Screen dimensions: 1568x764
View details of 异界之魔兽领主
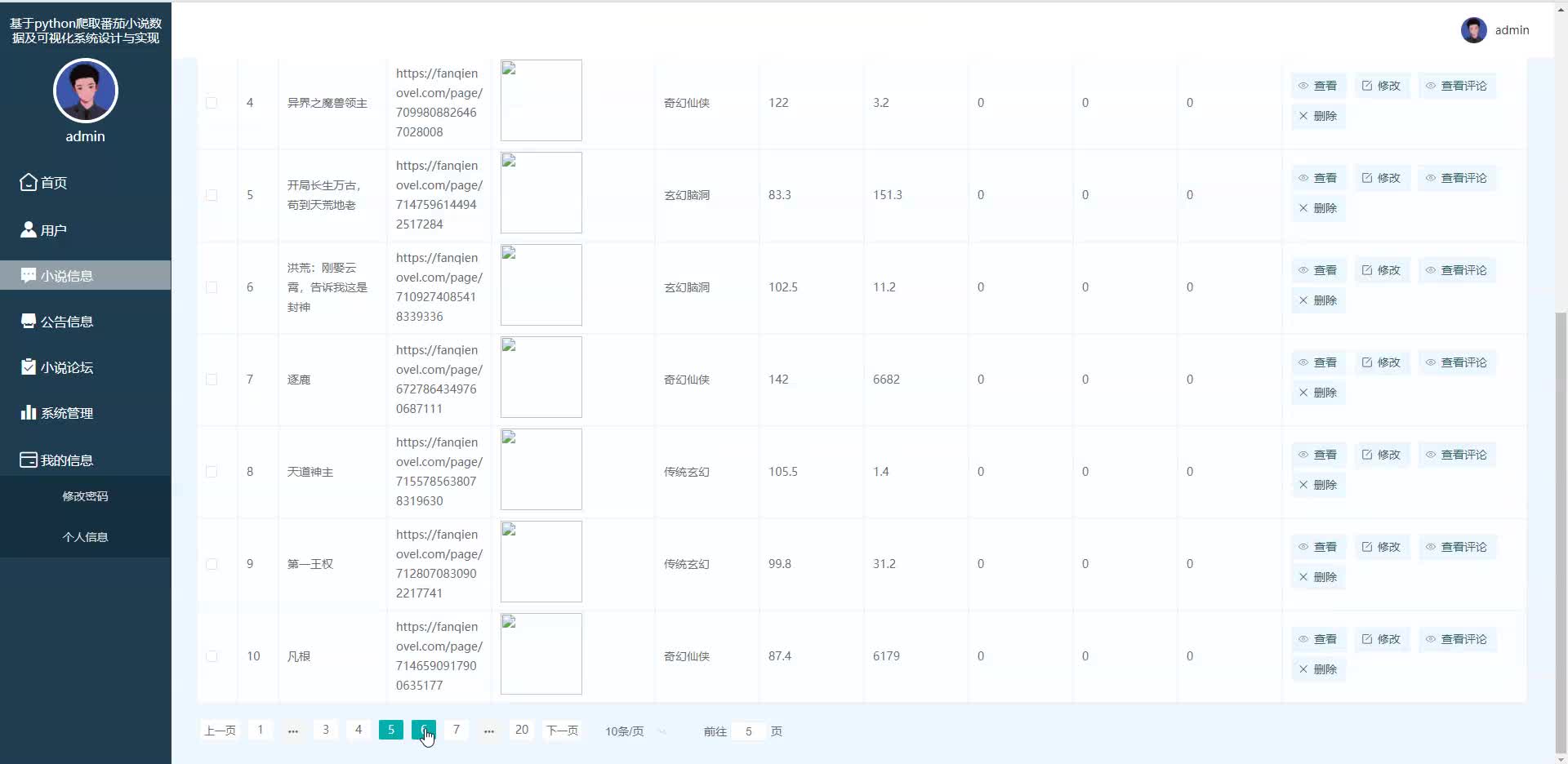(x=1318, y=86)
